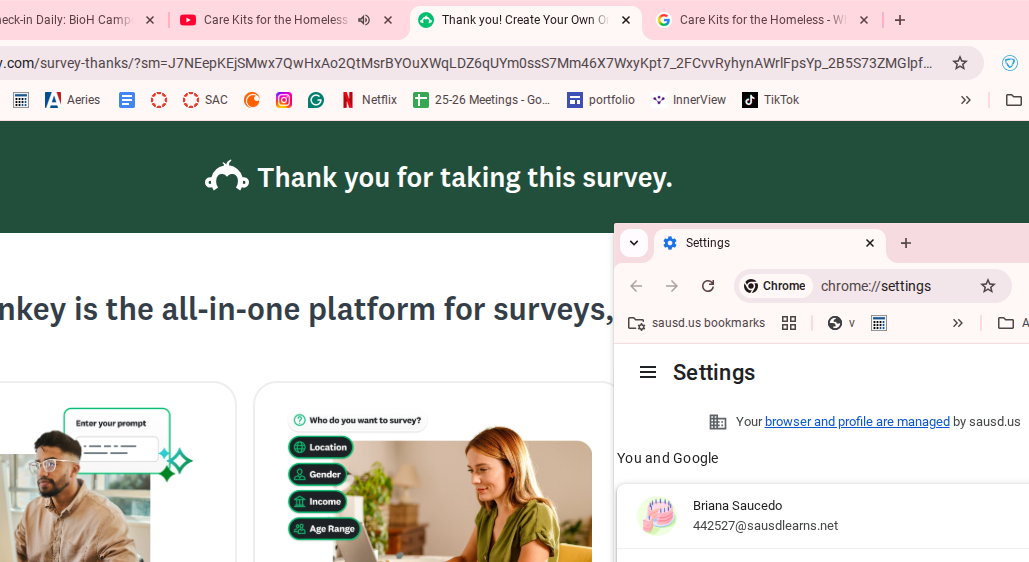Expand overflow bookmarks in the Settings window
Image resolution: width=1029 pixels, height=562 pixels.
pyautogui.click(x=957, y=323)
